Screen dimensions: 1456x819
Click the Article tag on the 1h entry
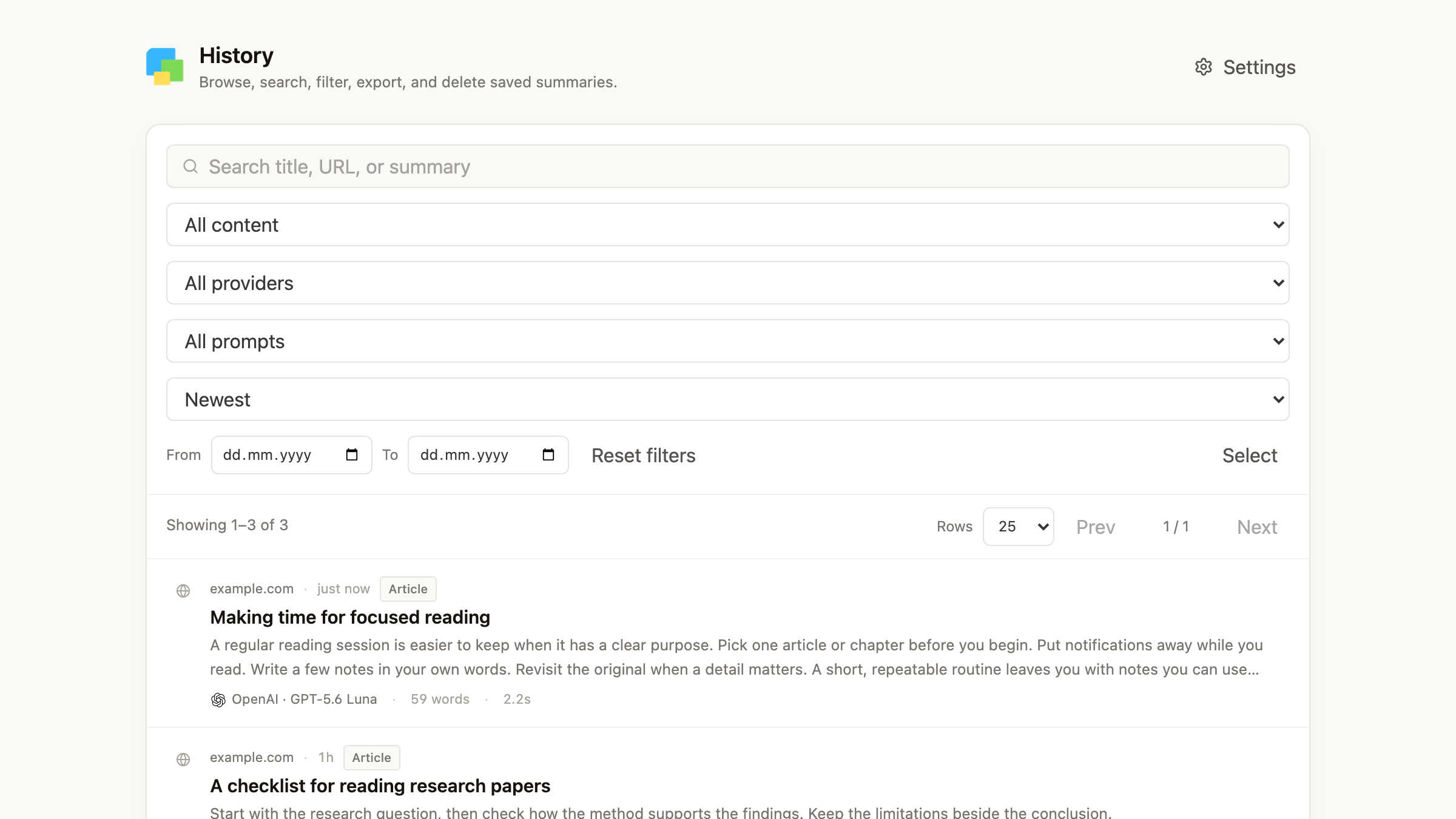[x=372, y=758]
